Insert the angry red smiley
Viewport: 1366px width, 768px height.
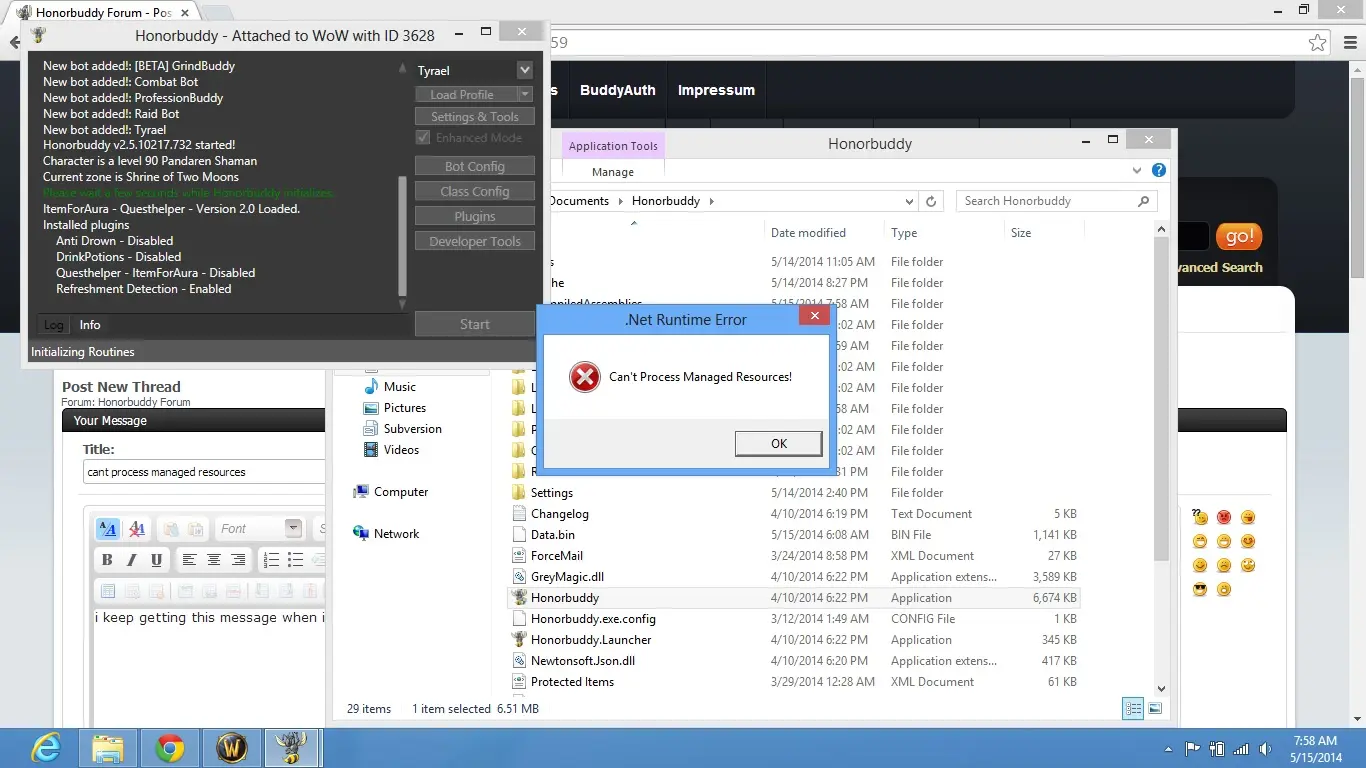click(x=1224, y=517)
